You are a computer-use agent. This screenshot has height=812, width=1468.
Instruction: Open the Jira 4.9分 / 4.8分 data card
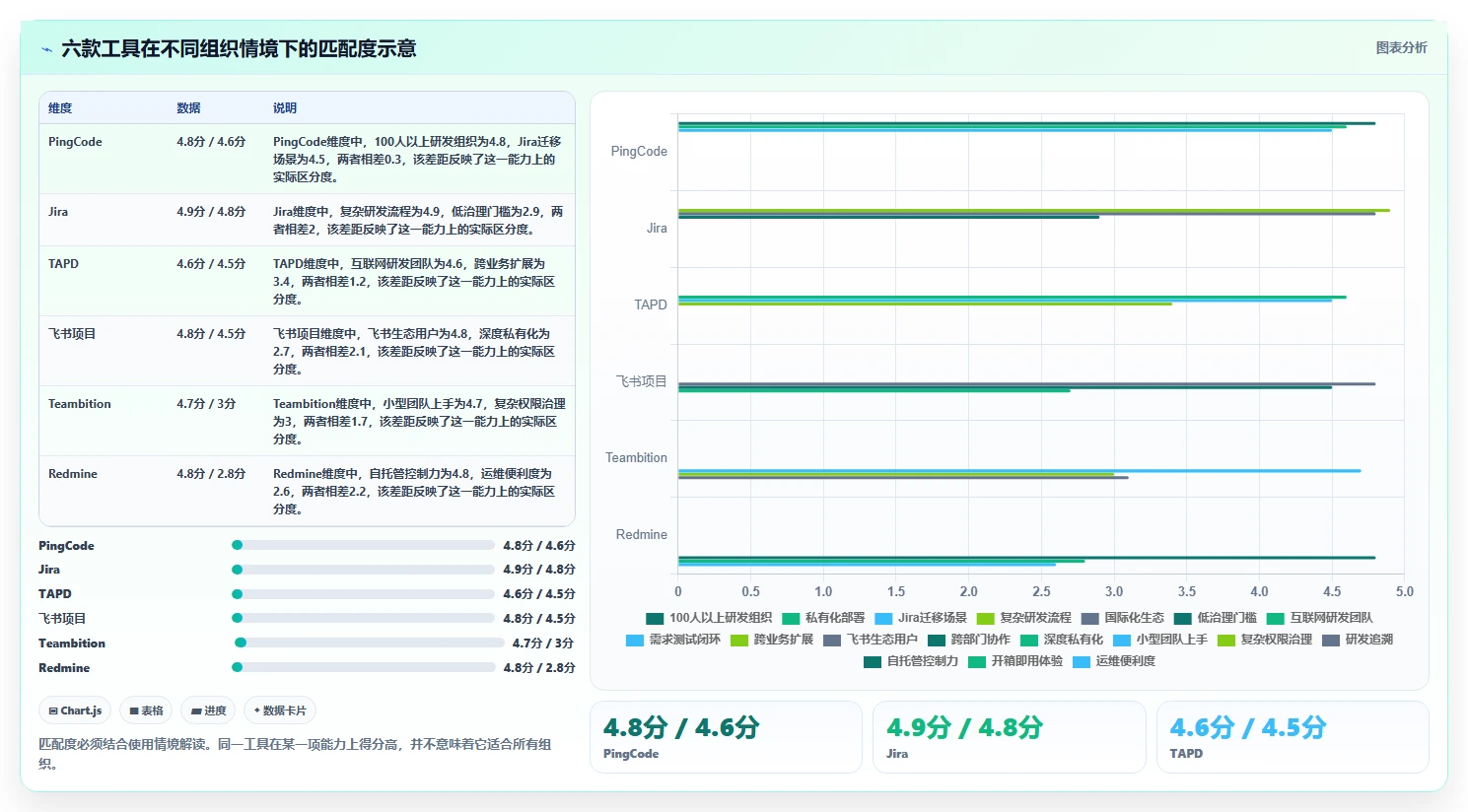click(x=1009, y=737)
